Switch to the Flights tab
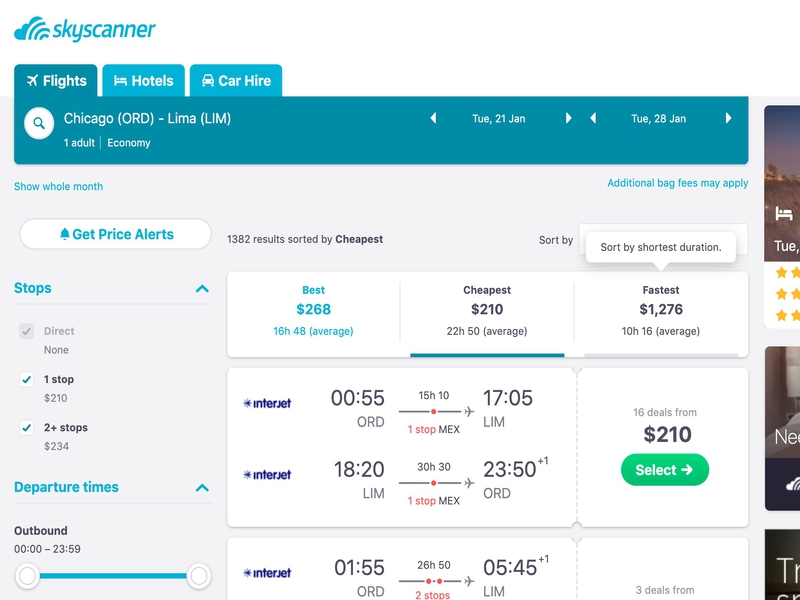 click(56, 81)
